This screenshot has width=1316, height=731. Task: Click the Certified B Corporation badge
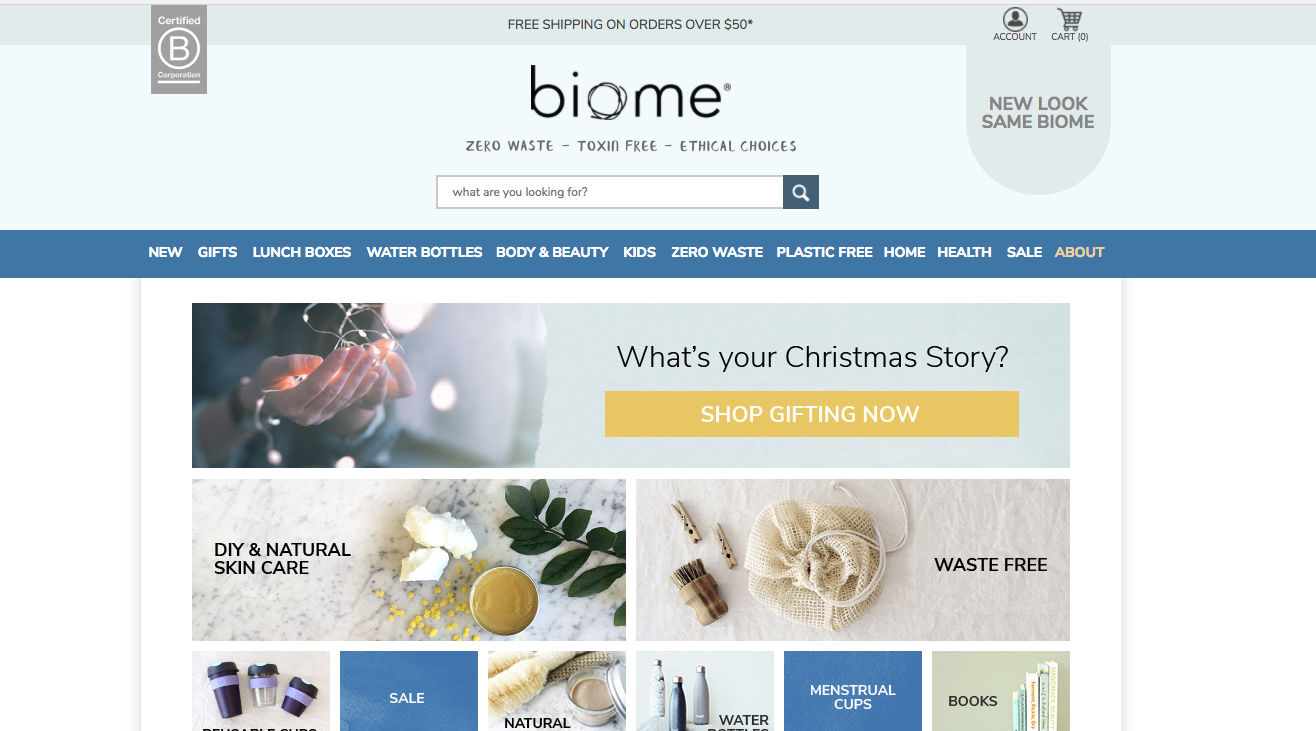pyautogui.click(x=179, y=50)
